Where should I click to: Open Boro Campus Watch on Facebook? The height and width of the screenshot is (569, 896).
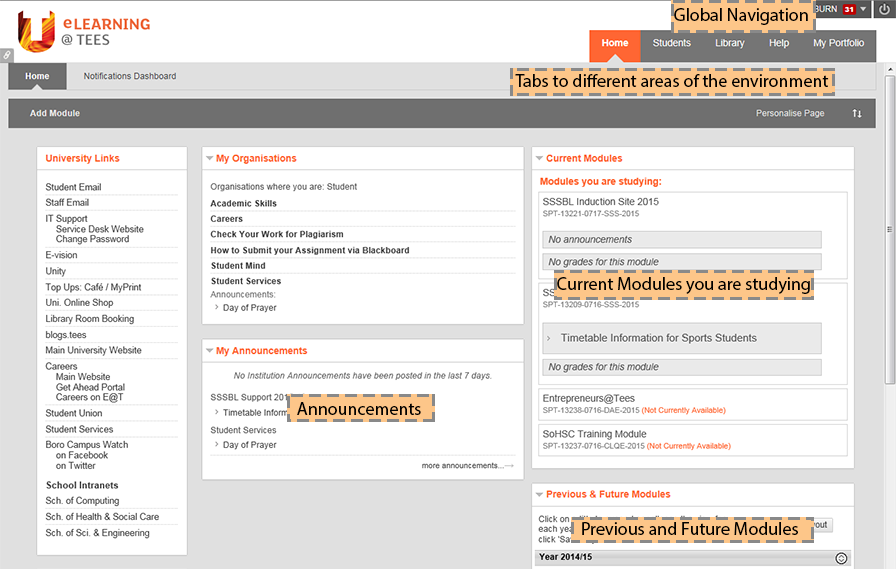(x=82, y=455)
